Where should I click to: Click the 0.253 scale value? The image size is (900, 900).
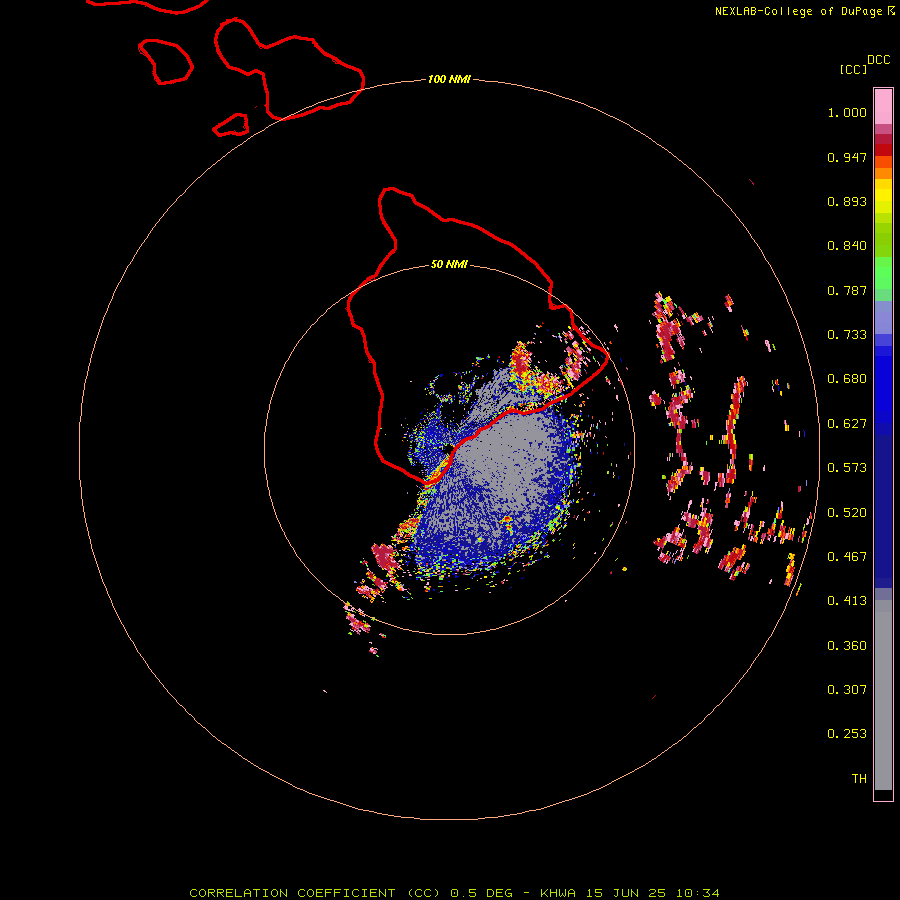tap(847, 734)
